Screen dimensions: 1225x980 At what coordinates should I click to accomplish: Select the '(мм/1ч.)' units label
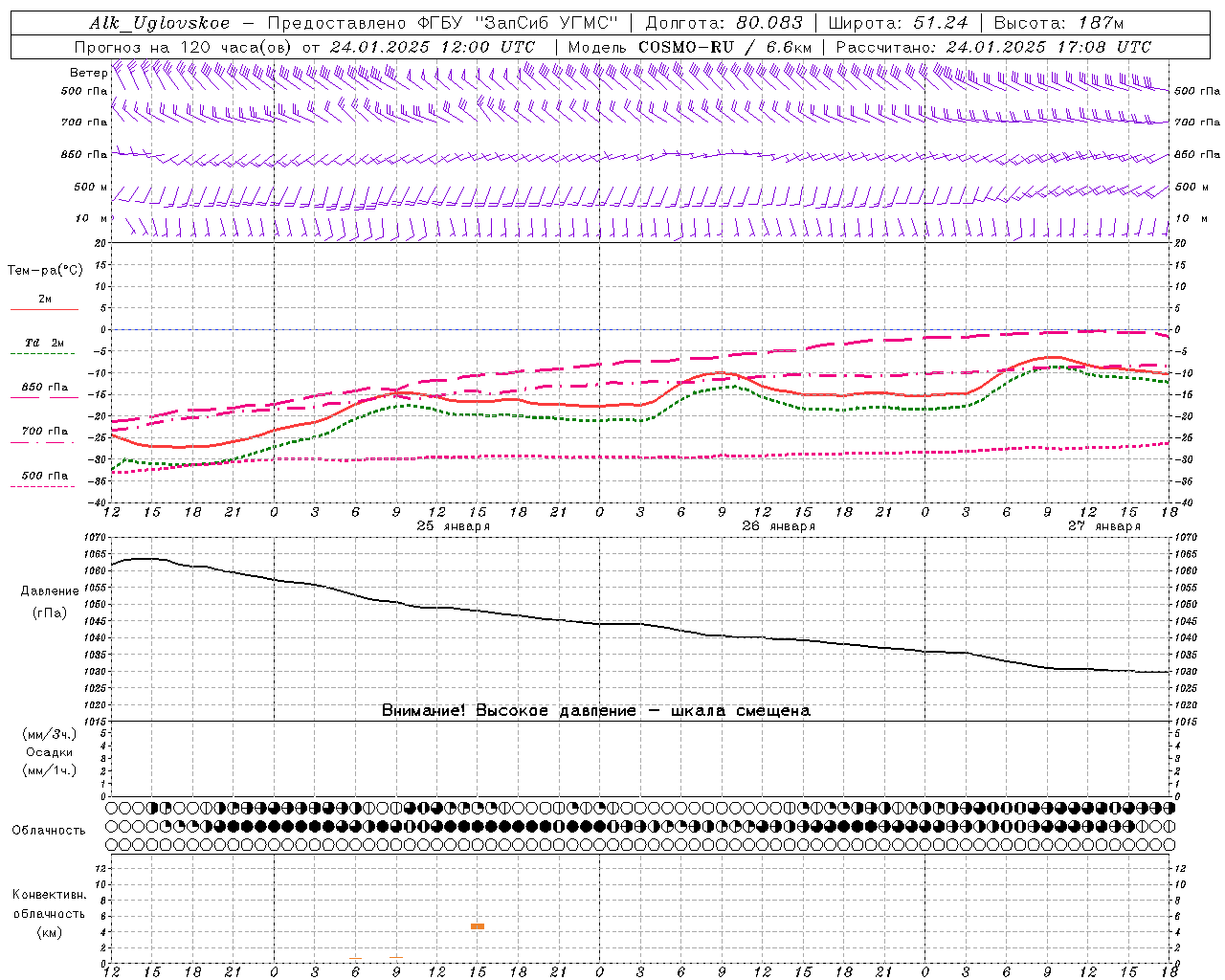click(49, 770)
